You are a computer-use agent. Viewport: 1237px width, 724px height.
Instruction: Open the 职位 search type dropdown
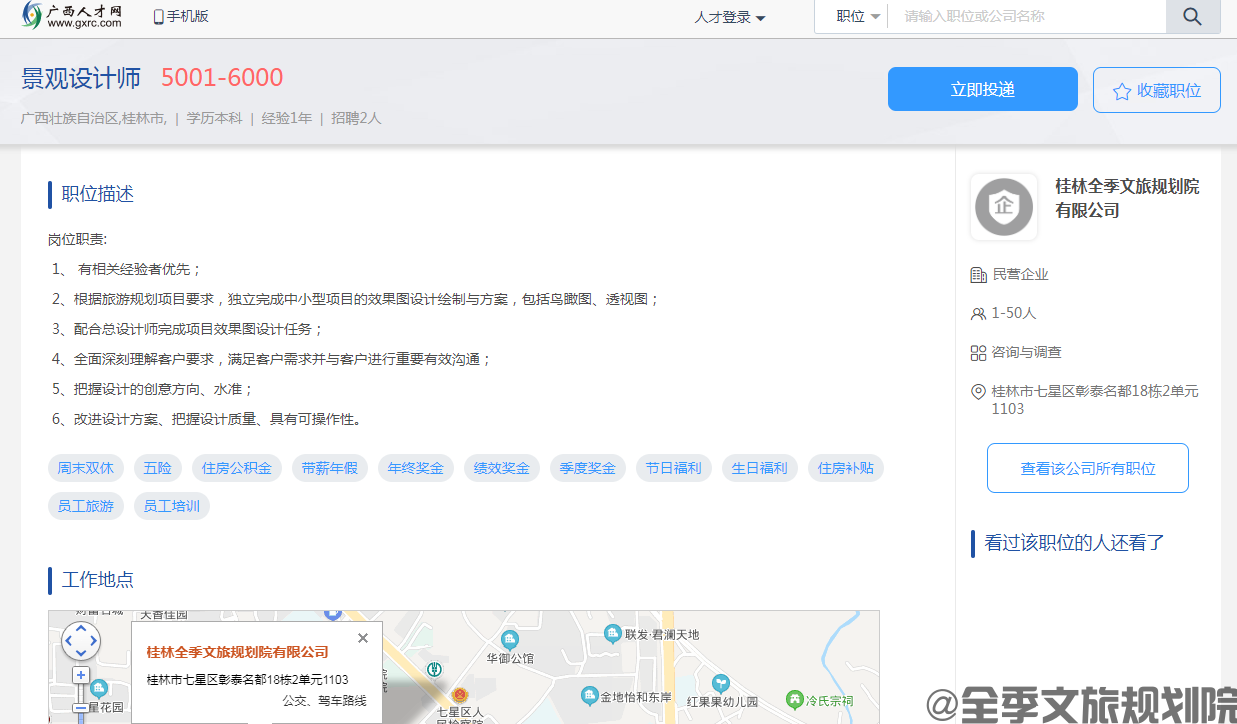(x=858, y=17)
